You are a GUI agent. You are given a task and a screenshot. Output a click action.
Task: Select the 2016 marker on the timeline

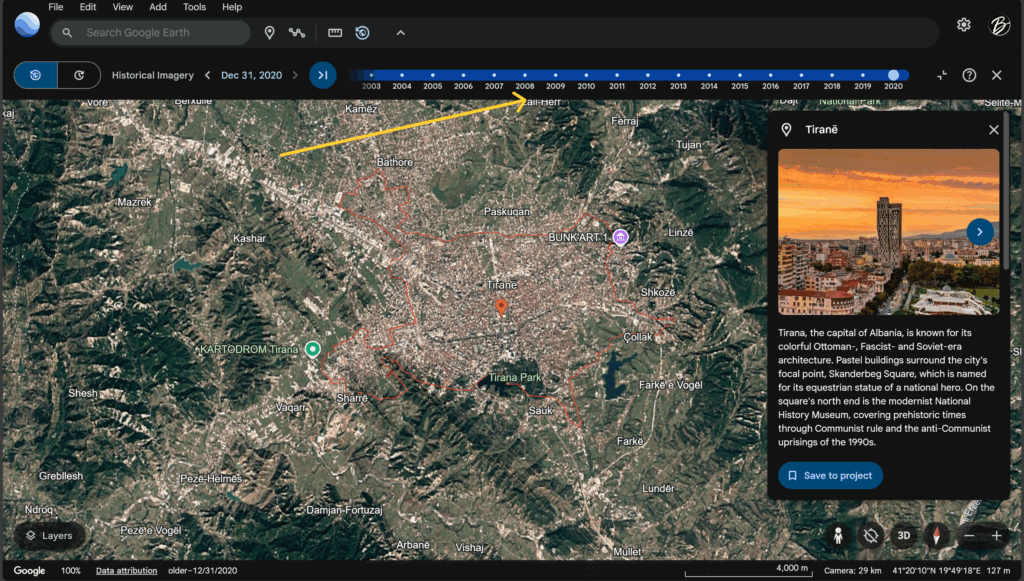(x=770, y=75)
